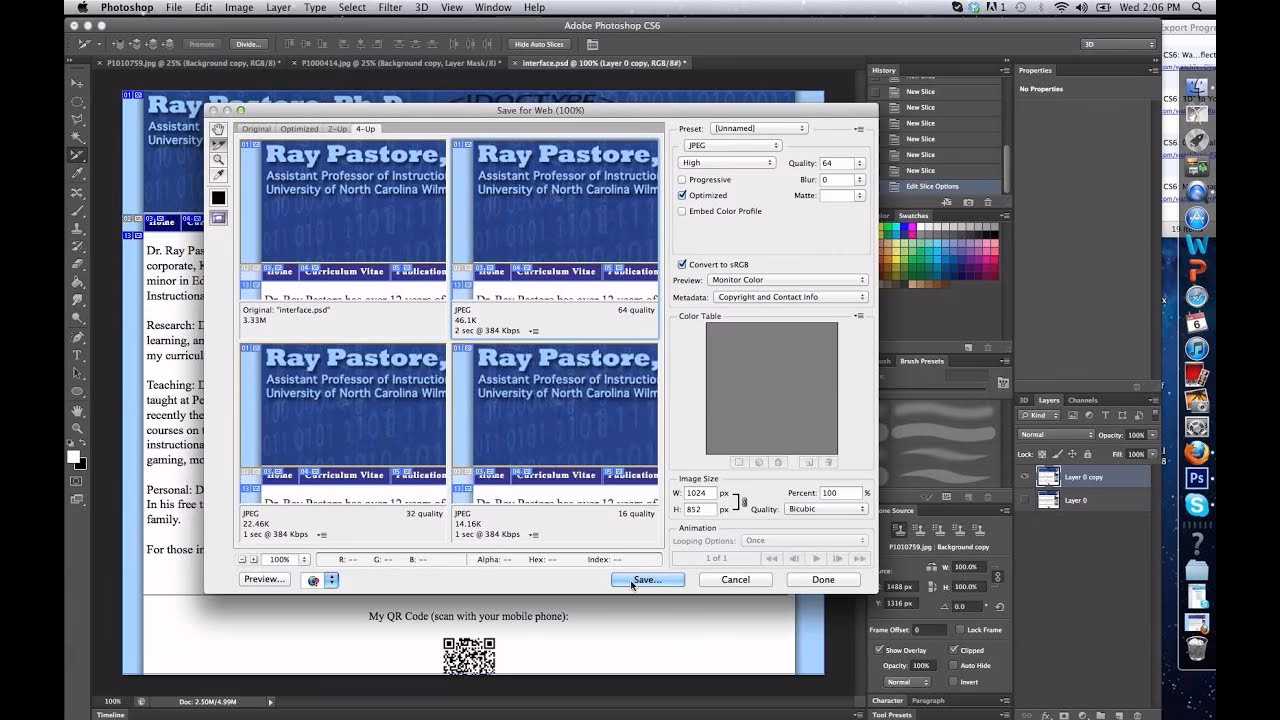Image resolution: width=1280 pixels, height=720 pixels.
Task: Toggle visibility of Layer 0
Action: 1024,499
